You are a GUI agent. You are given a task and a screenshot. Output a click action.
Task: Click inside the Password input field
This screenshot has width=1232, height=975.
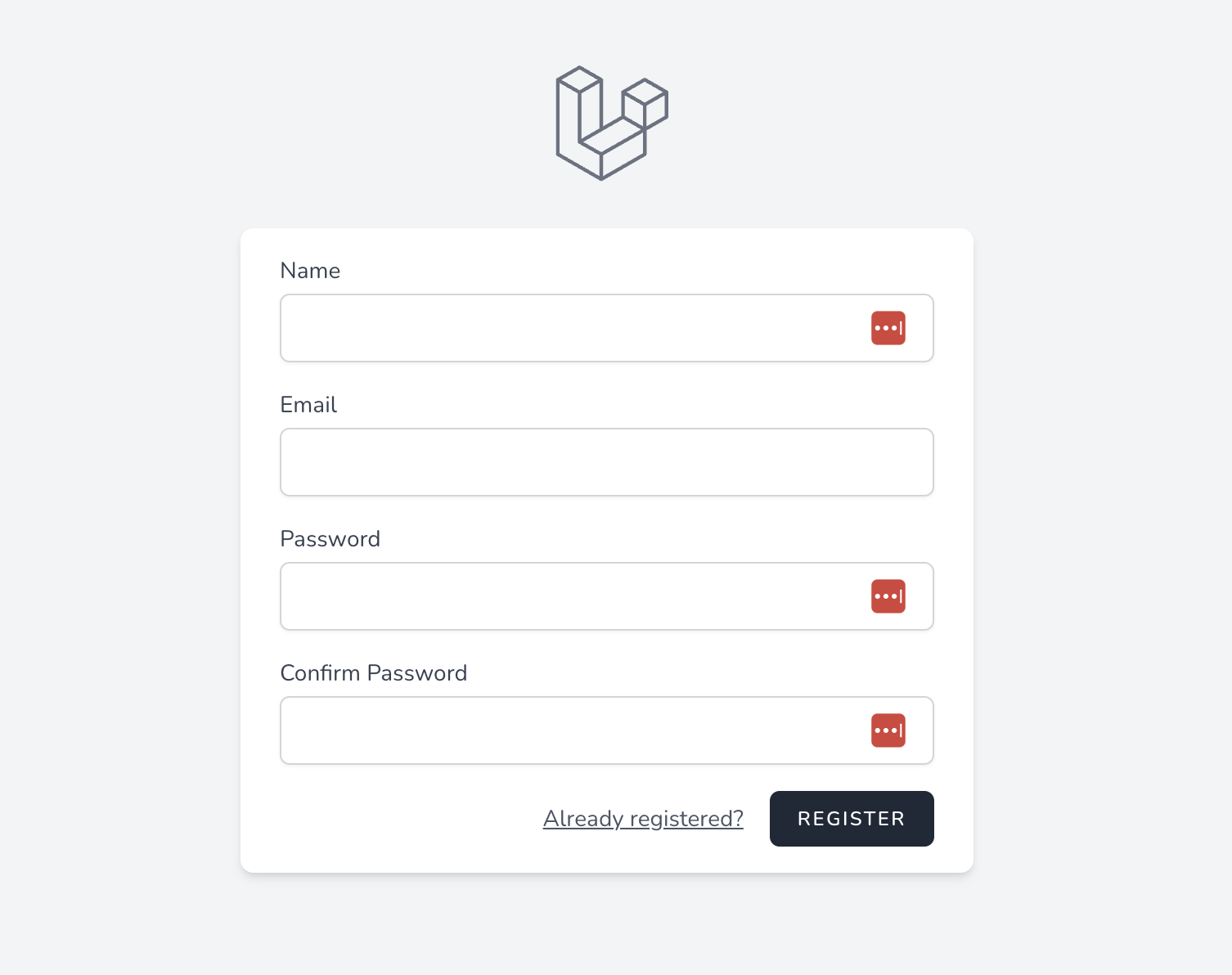(573, 596)
